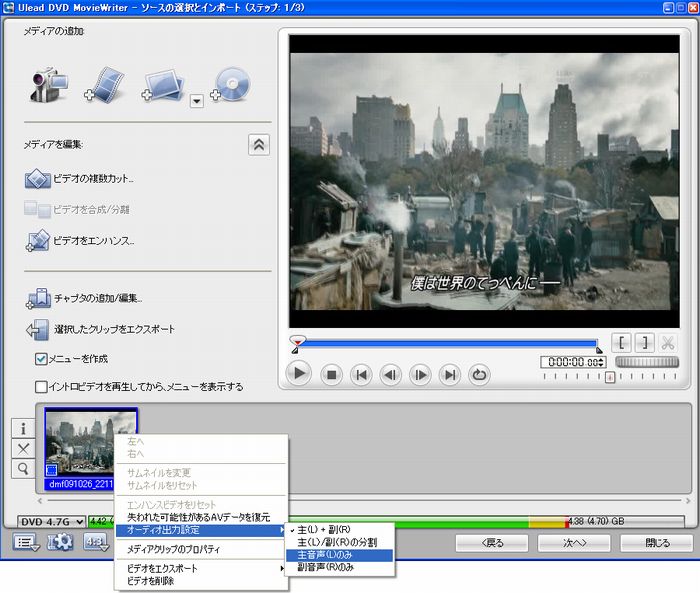Click the magnifier zoom icon beside the clip list
The image size is (700, 593).
23,468
